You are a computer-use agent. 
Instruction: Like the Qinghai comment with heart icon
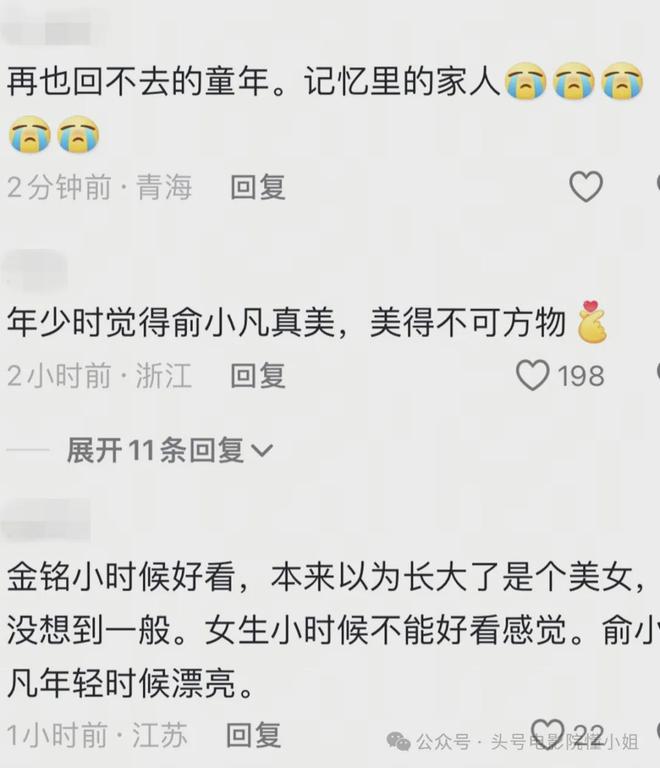coord(586,187)
